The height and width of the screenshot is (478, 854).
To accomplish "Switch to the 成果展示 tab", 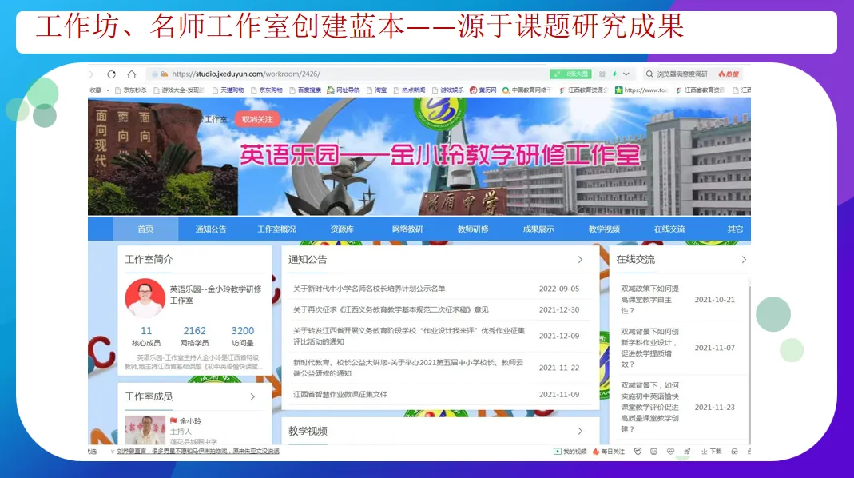I will [x=538, y=229].
